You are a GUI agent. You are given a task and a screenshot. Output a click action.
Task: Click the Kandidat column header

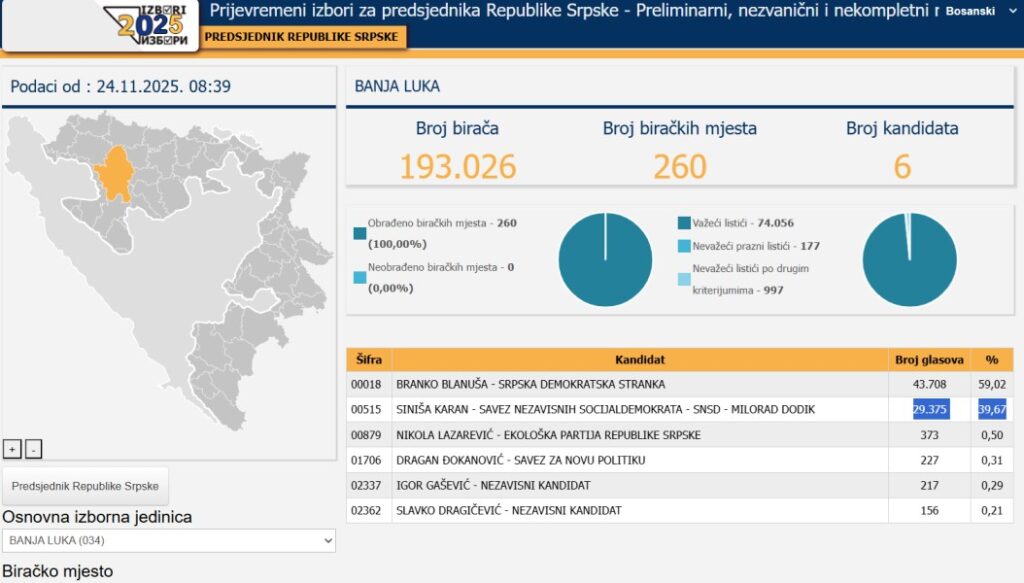(x=640, y=360)
